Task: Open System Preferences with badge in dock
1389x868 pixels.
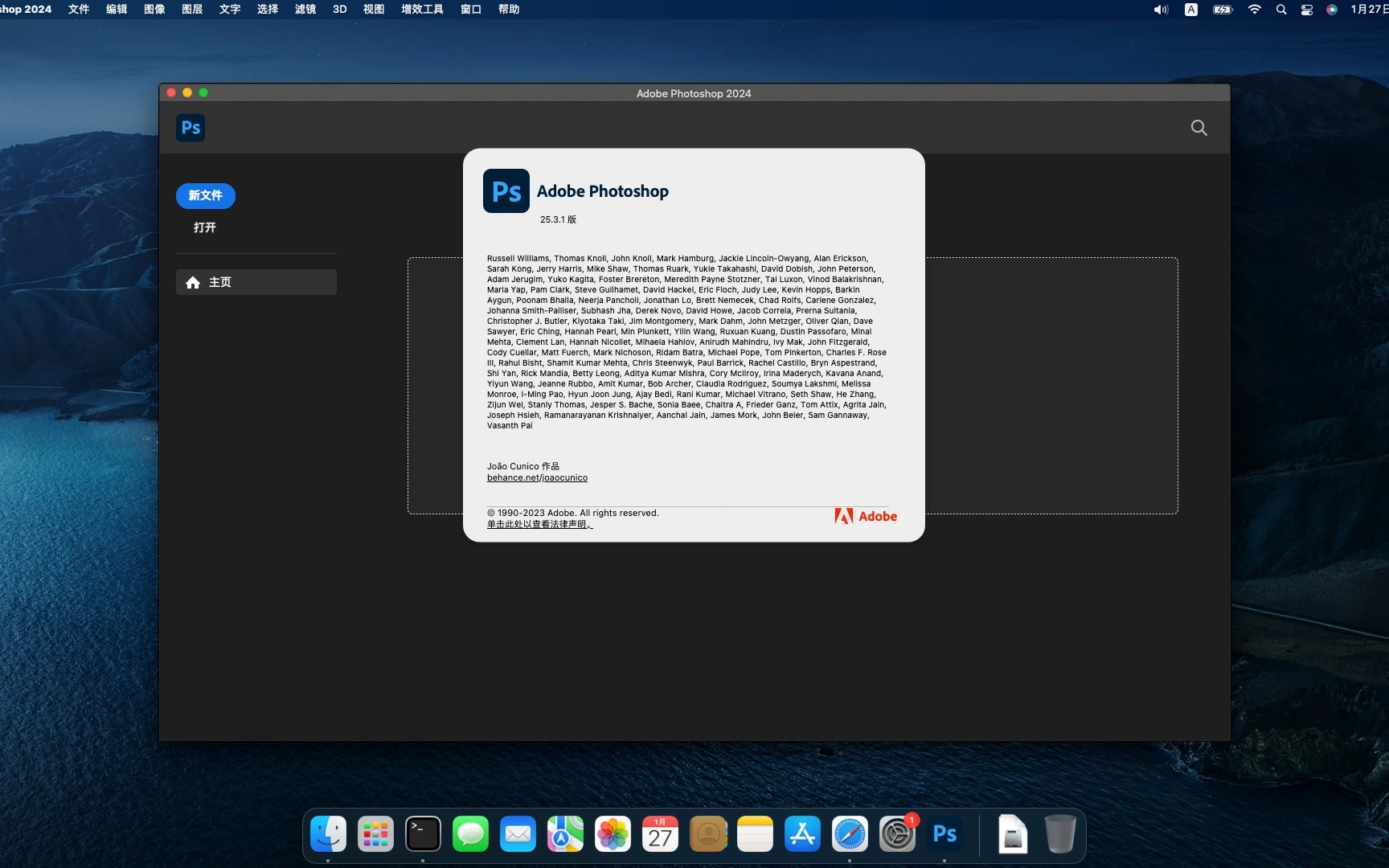Action: tap(897, 834)
